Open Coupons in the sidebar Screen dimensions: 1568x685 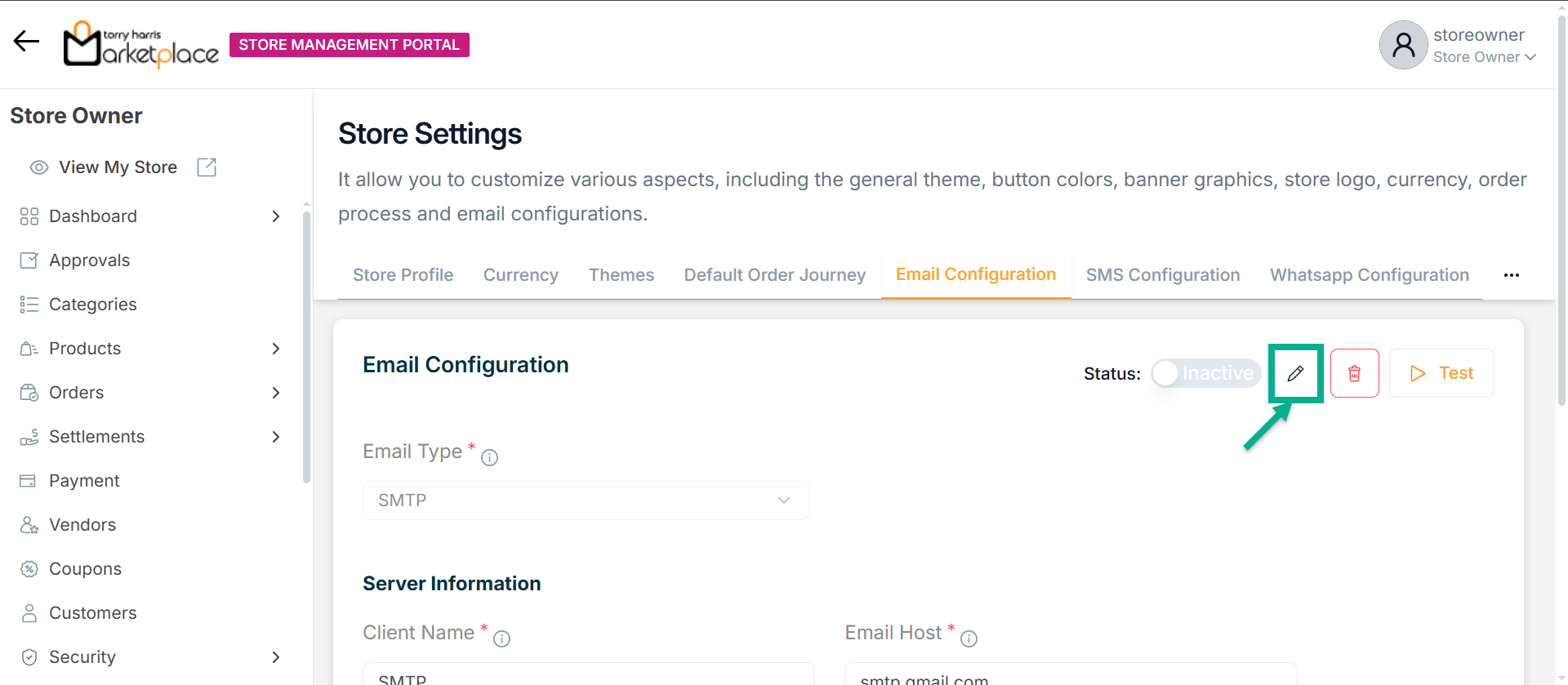[x=85, y=569]
